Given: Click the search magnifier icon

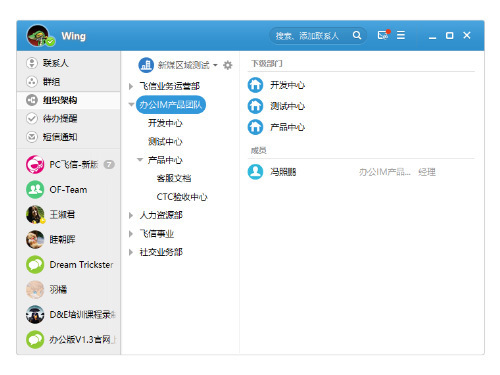Looking at the screenshot, I should [x=357, y=35].
